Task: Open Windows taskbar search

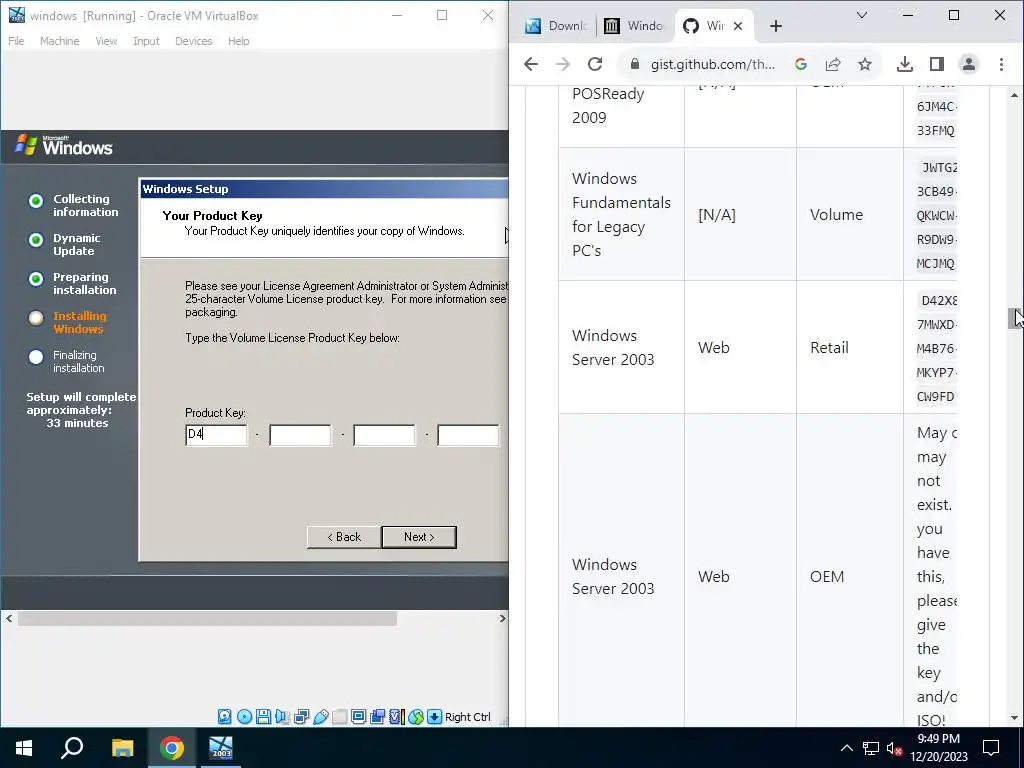Action: [72, 748]
